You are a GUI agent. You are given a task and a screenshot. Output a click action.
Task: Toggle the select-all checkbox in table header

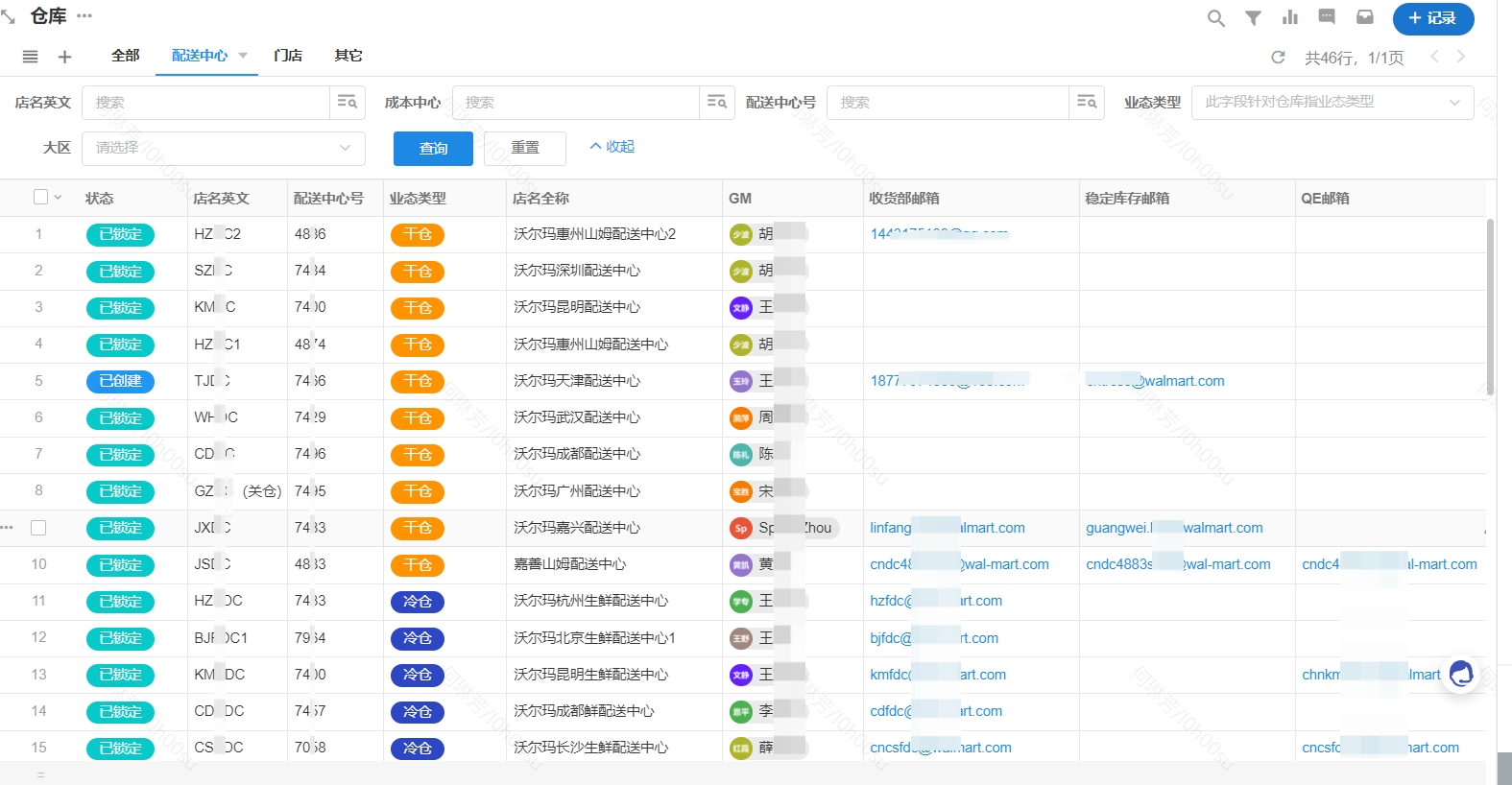(40, 197)
